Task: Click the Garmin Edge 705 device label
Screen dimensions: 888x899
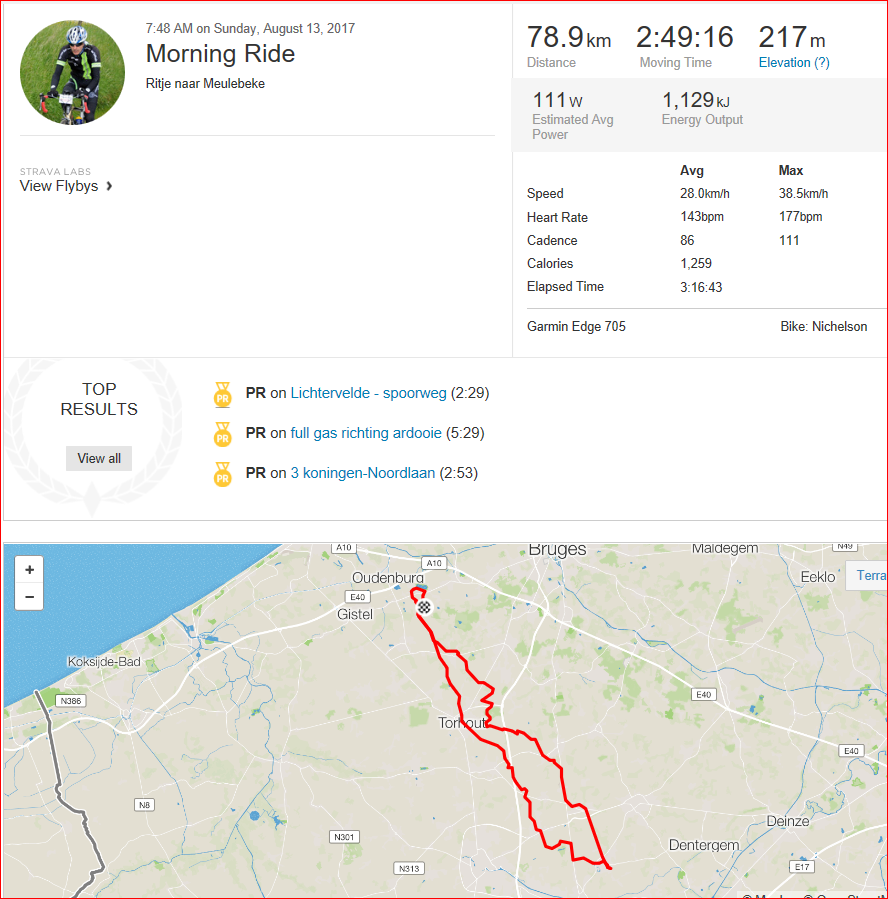Action: click(x=576, y=326)
